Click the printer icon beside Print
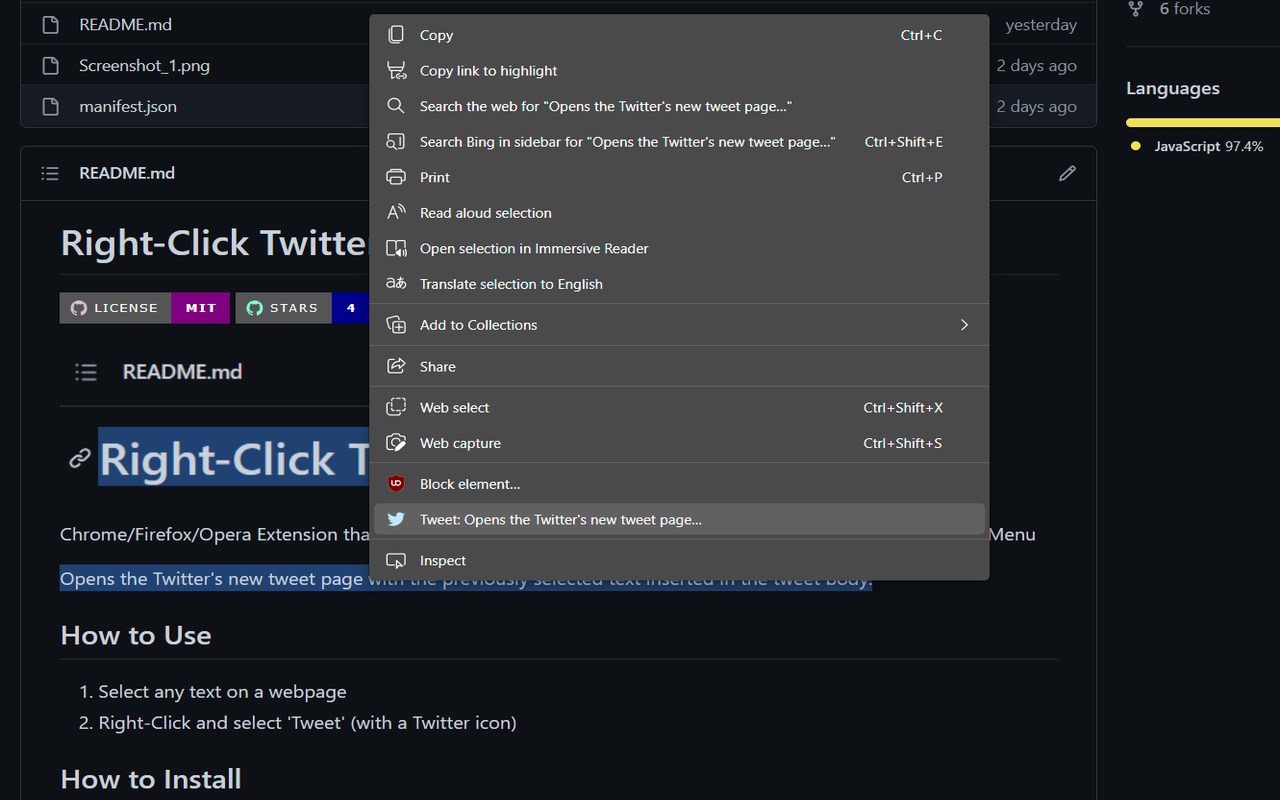The image size is (1280, 800). pos(396,177)
